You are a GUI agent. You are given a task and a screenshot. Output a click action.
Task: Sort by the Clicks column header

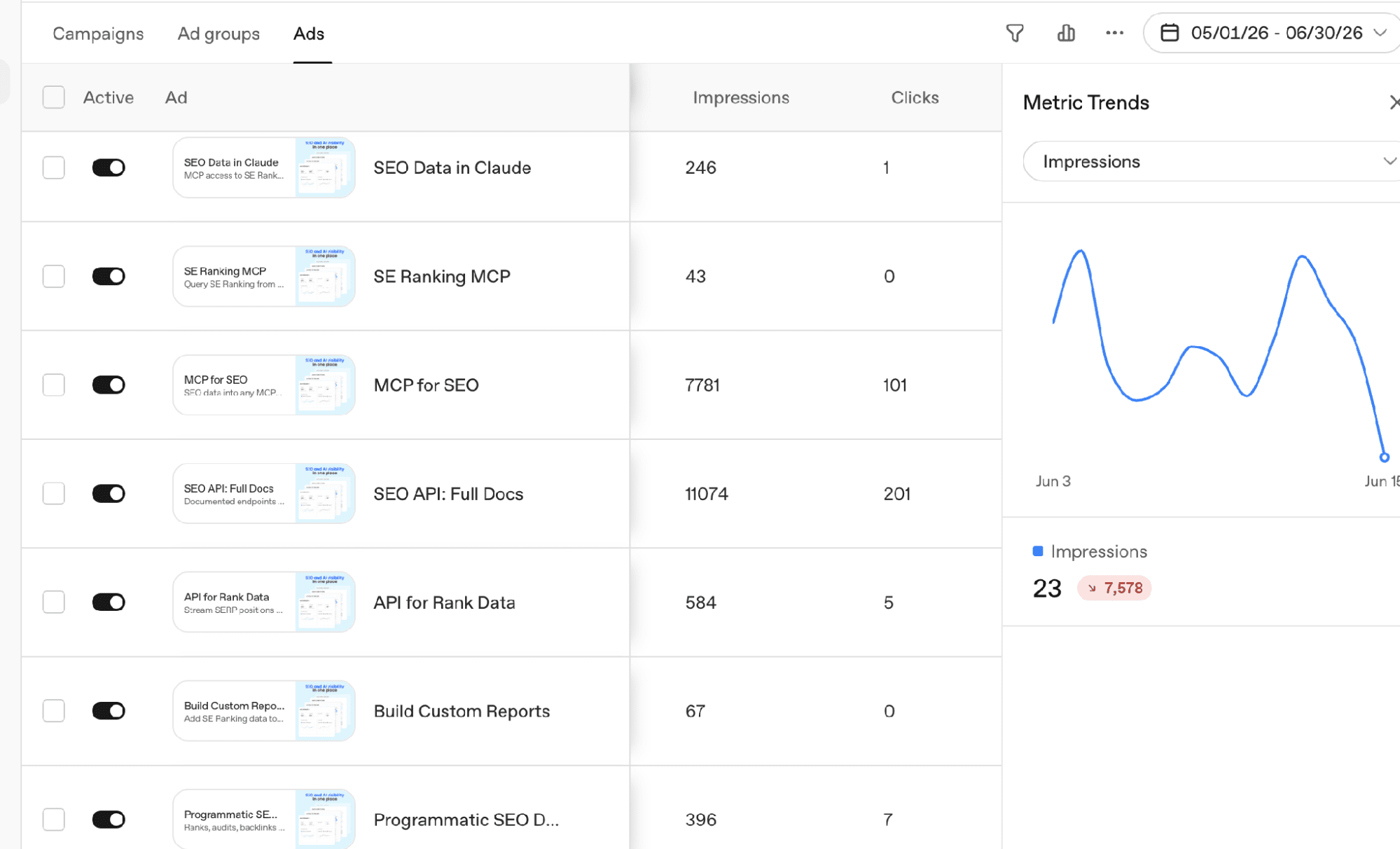[915, 97]
